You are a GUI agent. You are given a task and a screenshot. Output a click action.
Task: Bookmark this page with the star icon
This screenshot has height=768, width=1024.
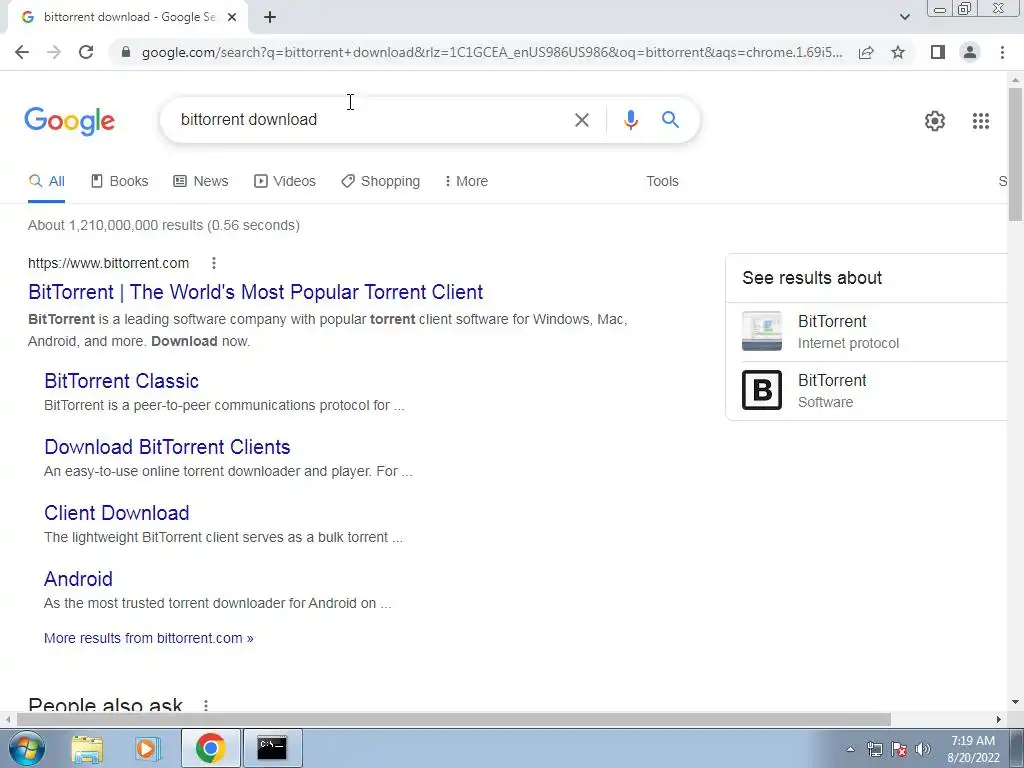898,52
